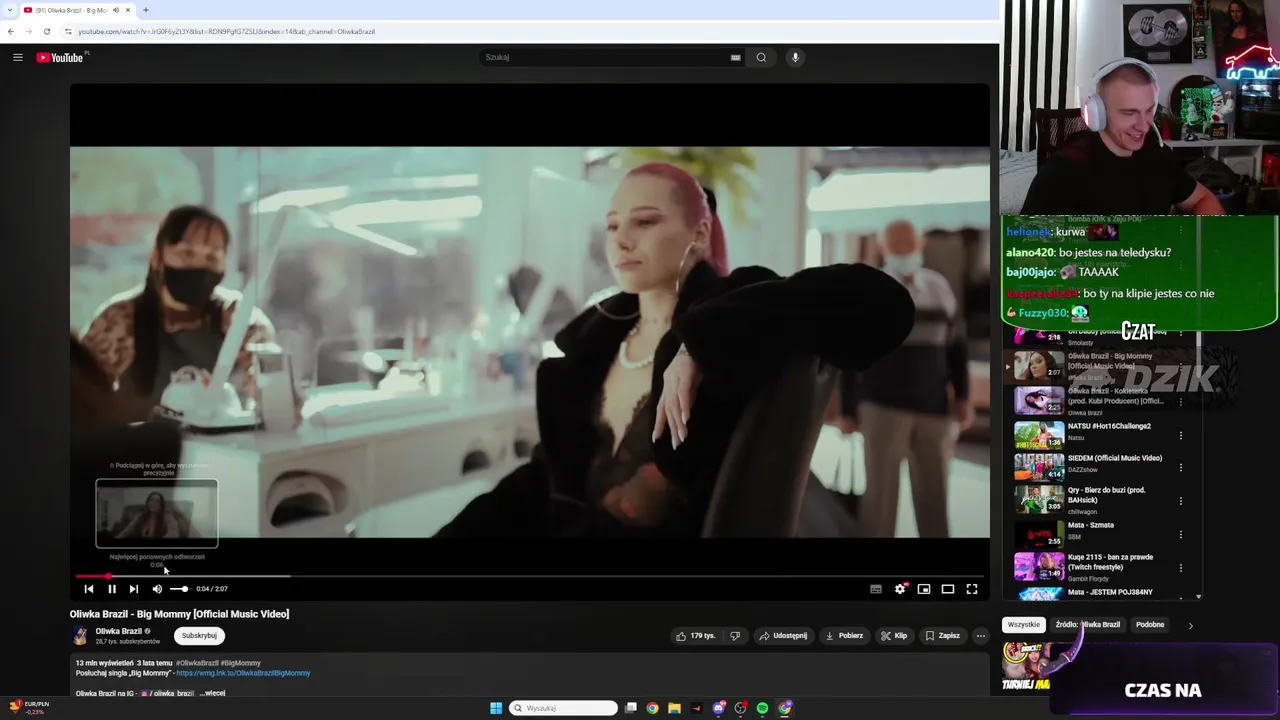Viewport: 1280px width, 720px height.
Task: Toggle theater mode
Action: pos(948,589)
